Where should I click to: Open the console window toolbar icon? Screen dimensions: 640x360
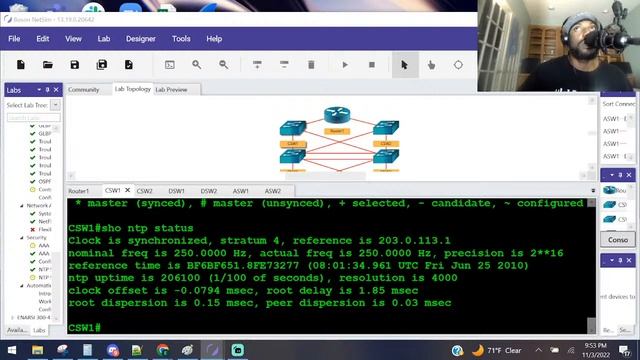[170, 64]
